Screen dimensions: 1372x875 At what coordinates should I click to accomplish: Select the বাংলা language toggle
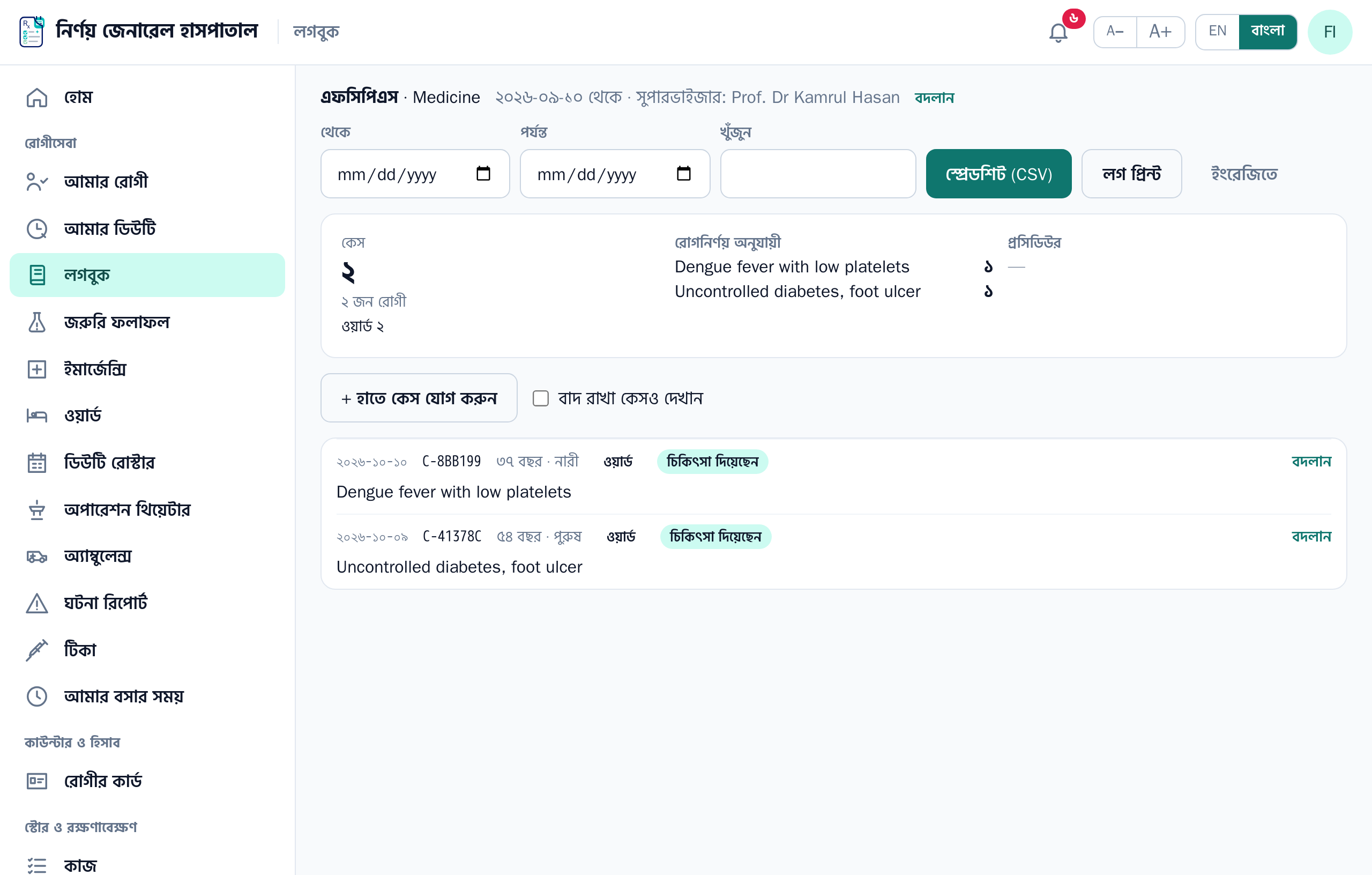coord(1267,31)
